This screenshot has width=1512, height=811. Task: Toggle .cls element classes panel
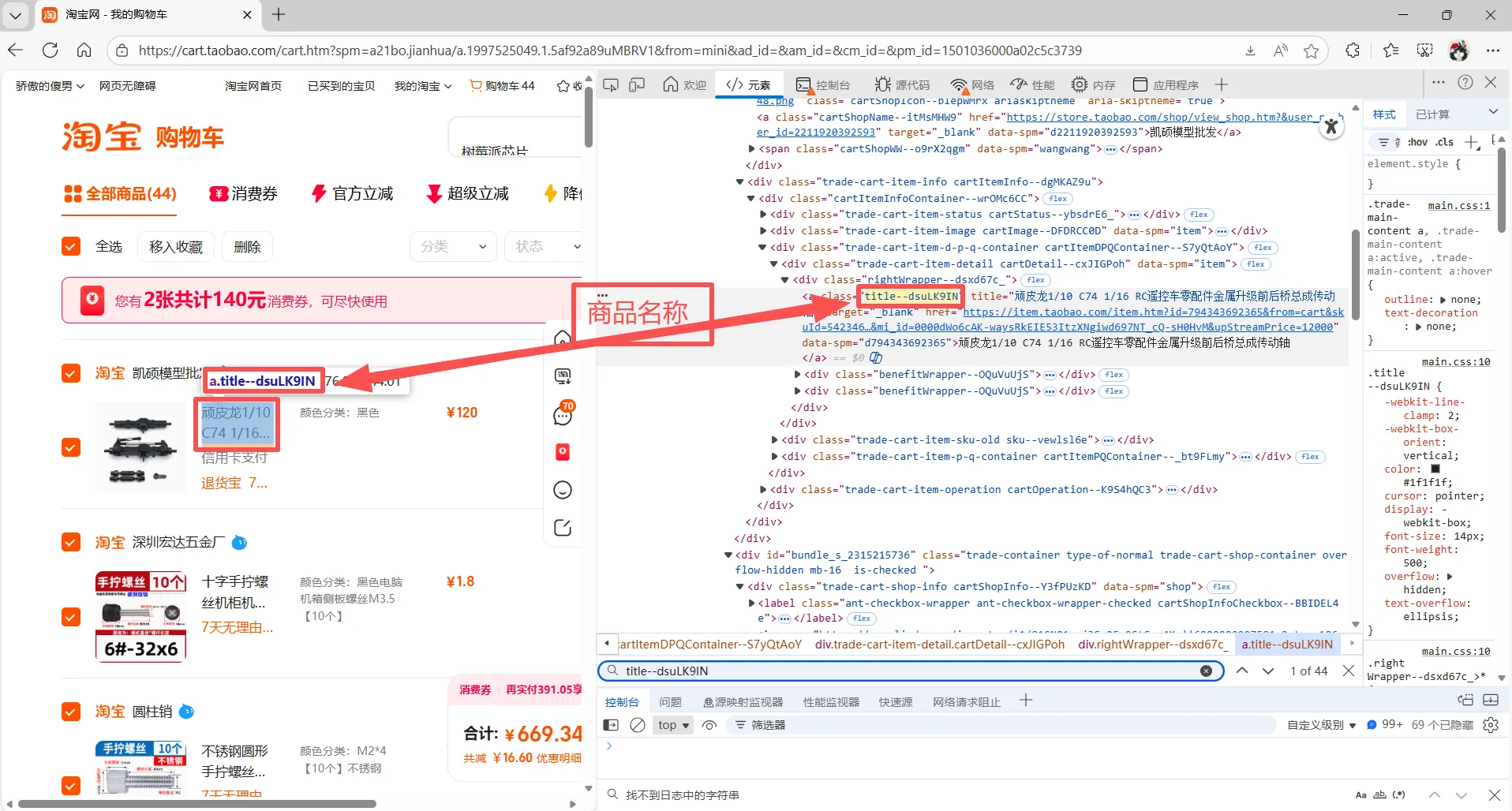pyautogui.click(x=1444, y=142)
